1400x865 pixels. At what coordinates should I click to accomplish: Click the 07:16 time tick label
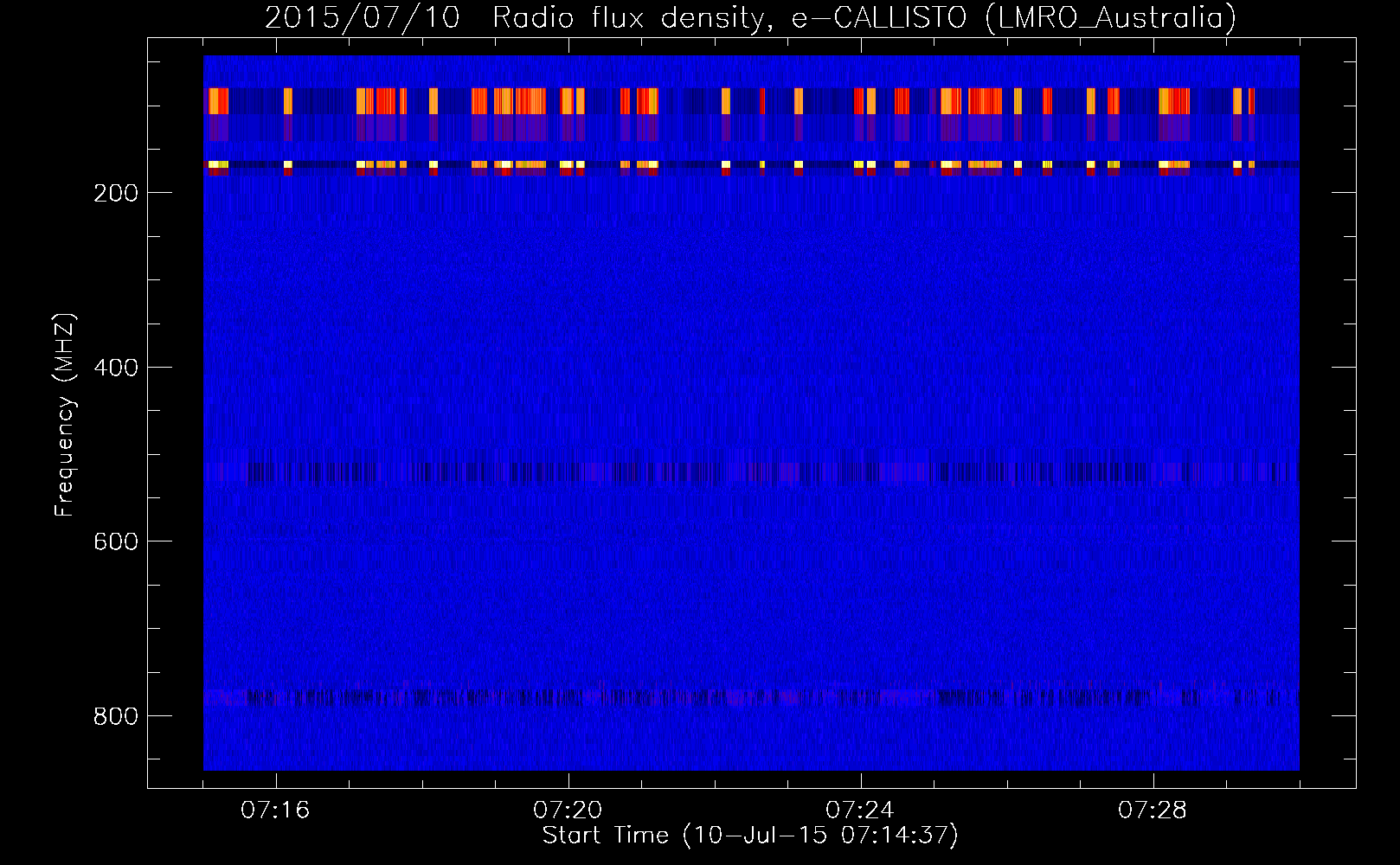[275, 811]
